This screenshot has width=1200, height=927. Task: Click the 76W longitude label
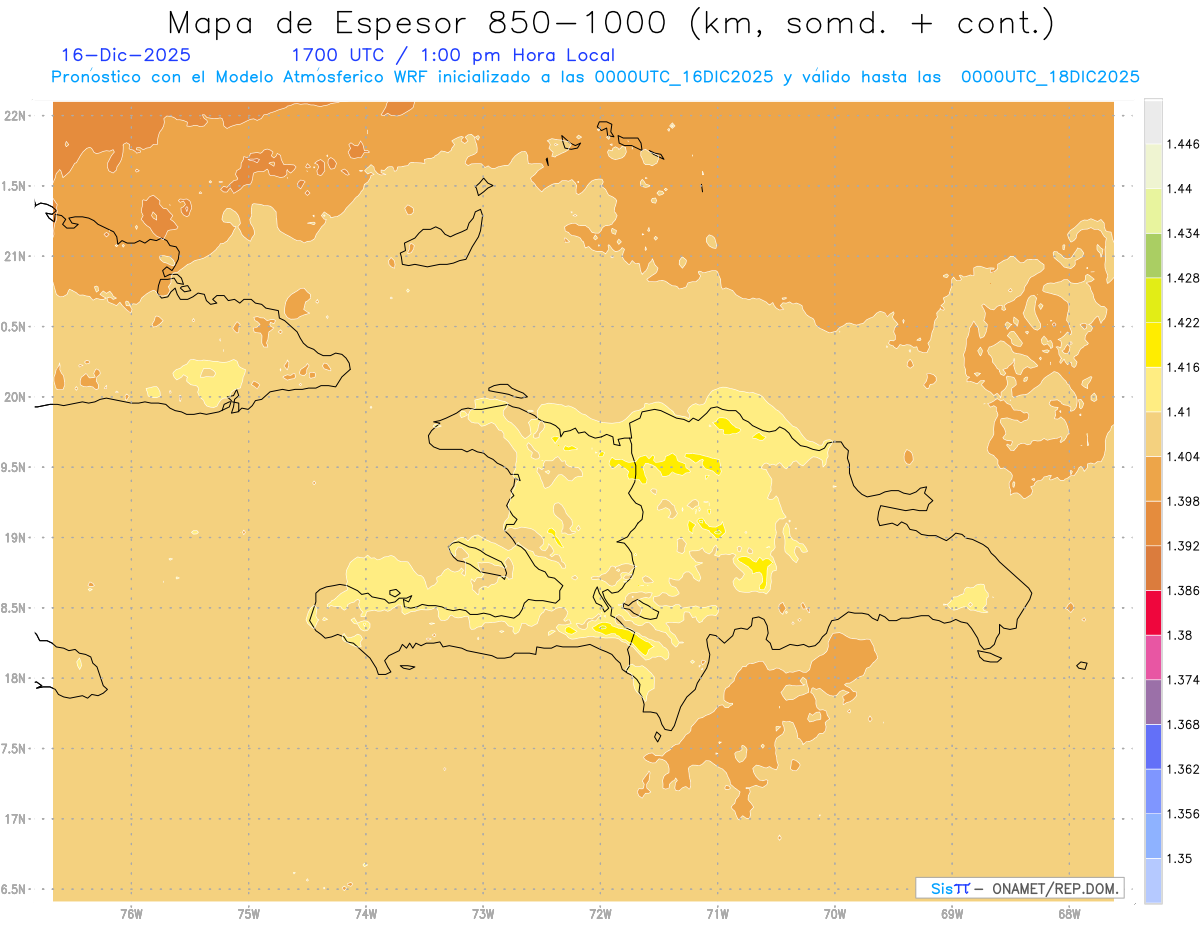coord(131,913)
